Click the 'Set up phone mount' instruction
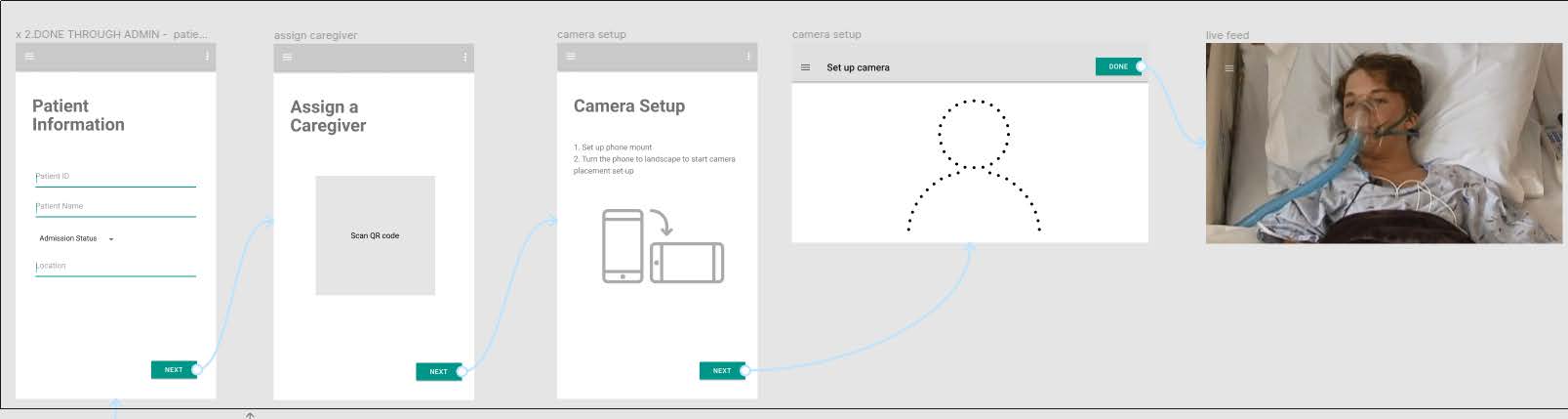 click(x=613, y=147)
